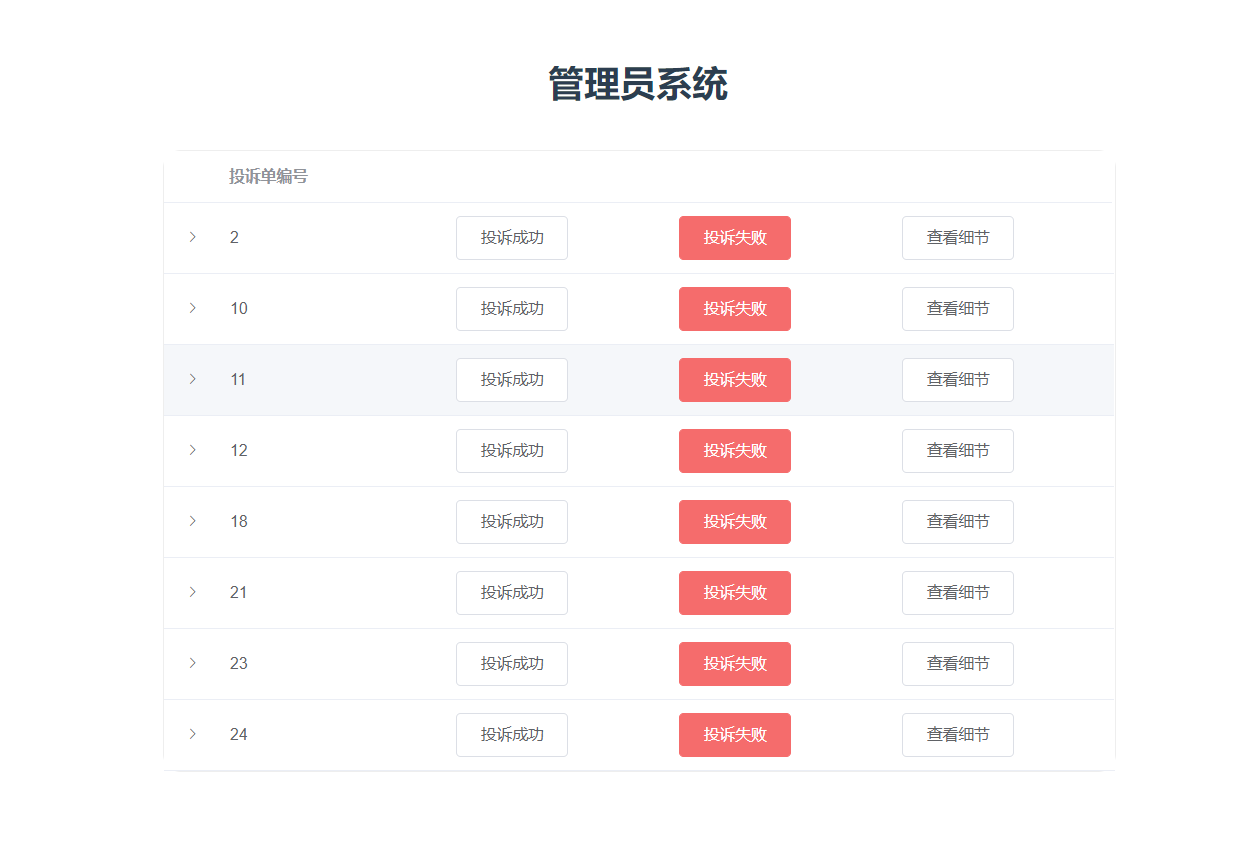1236x855 pixels.
Task: Expand the row for complaint 12
Action: (x=193, y=451)
